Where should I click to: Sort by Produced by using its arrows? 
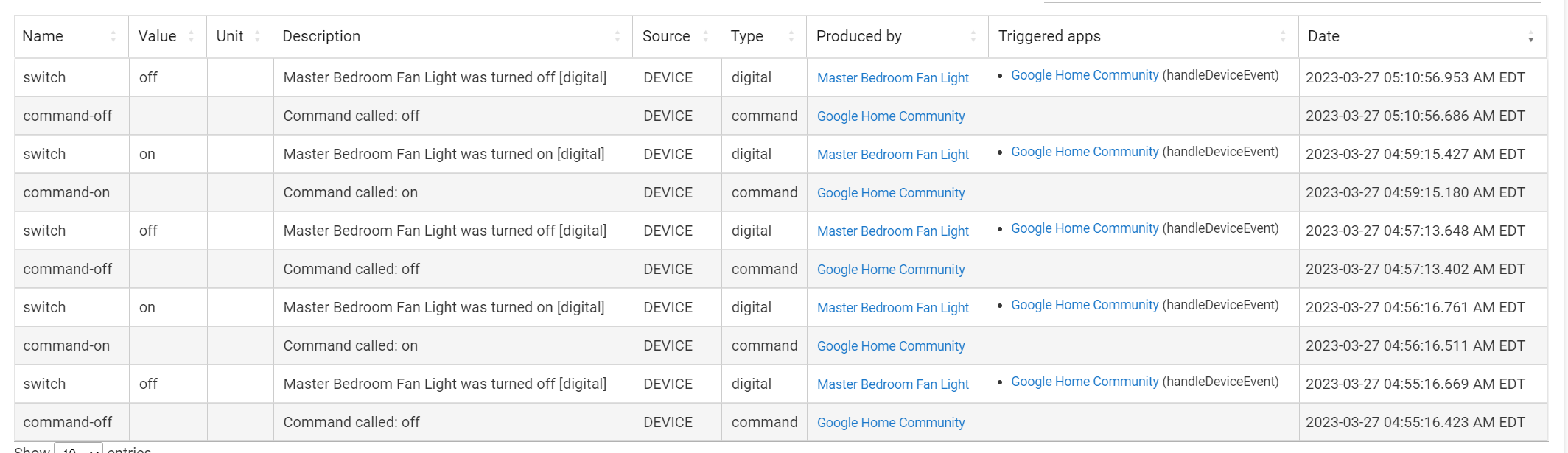[973, 36]
